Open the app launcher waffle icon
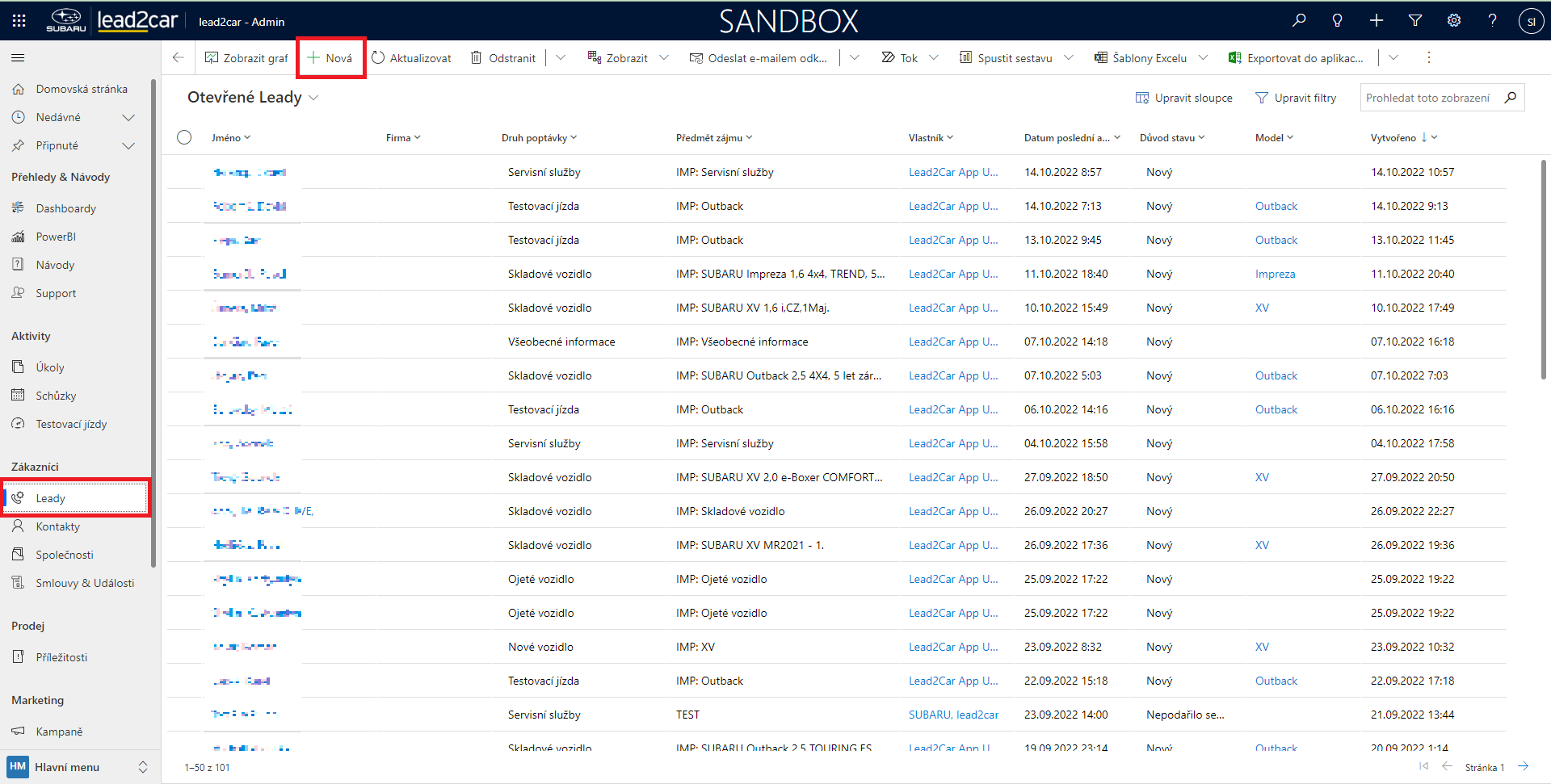1551x784 pixels. 19,21
